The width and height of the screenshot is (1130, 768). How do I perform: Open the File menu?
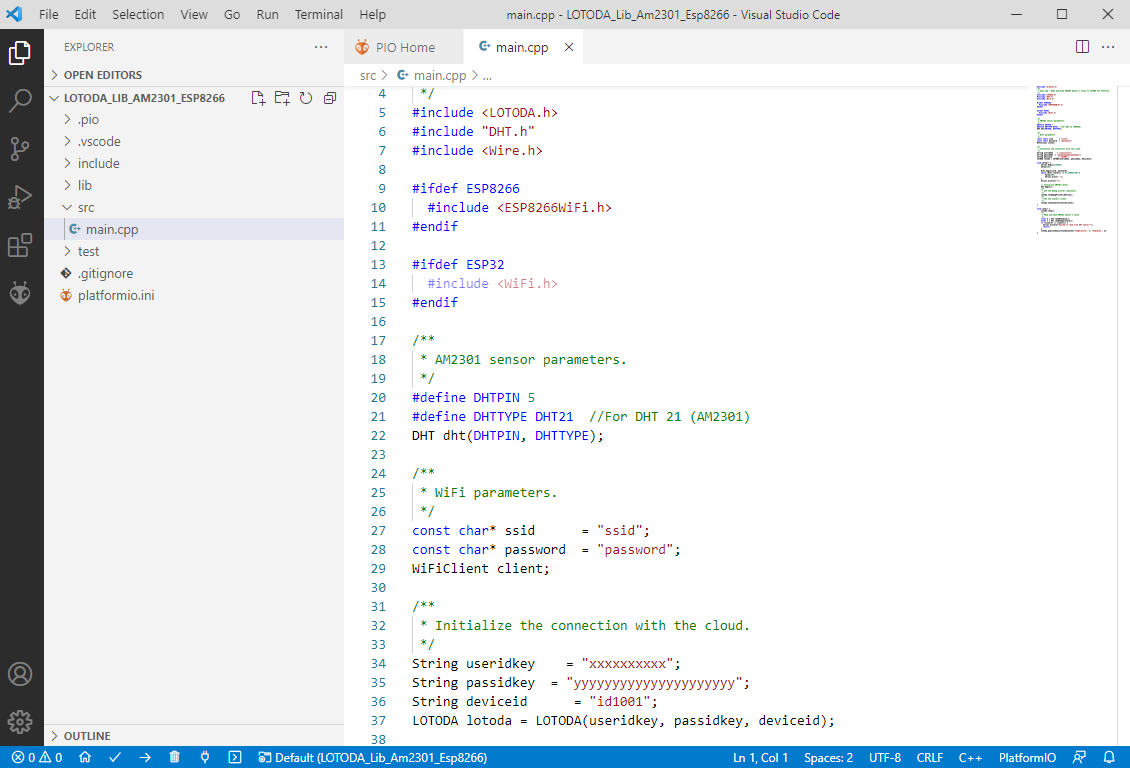(x=48, y=14)
